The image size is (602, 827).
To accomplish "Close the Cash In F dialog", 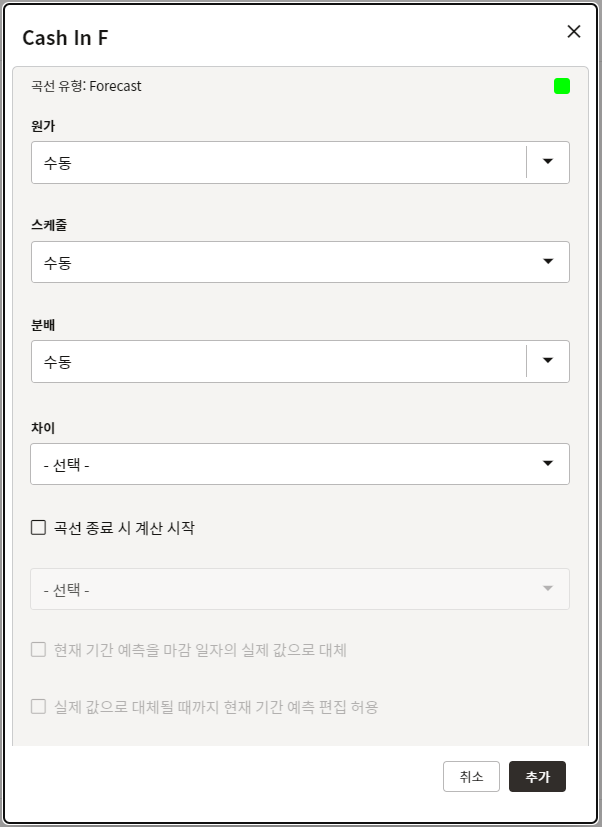I will (574, 31).
